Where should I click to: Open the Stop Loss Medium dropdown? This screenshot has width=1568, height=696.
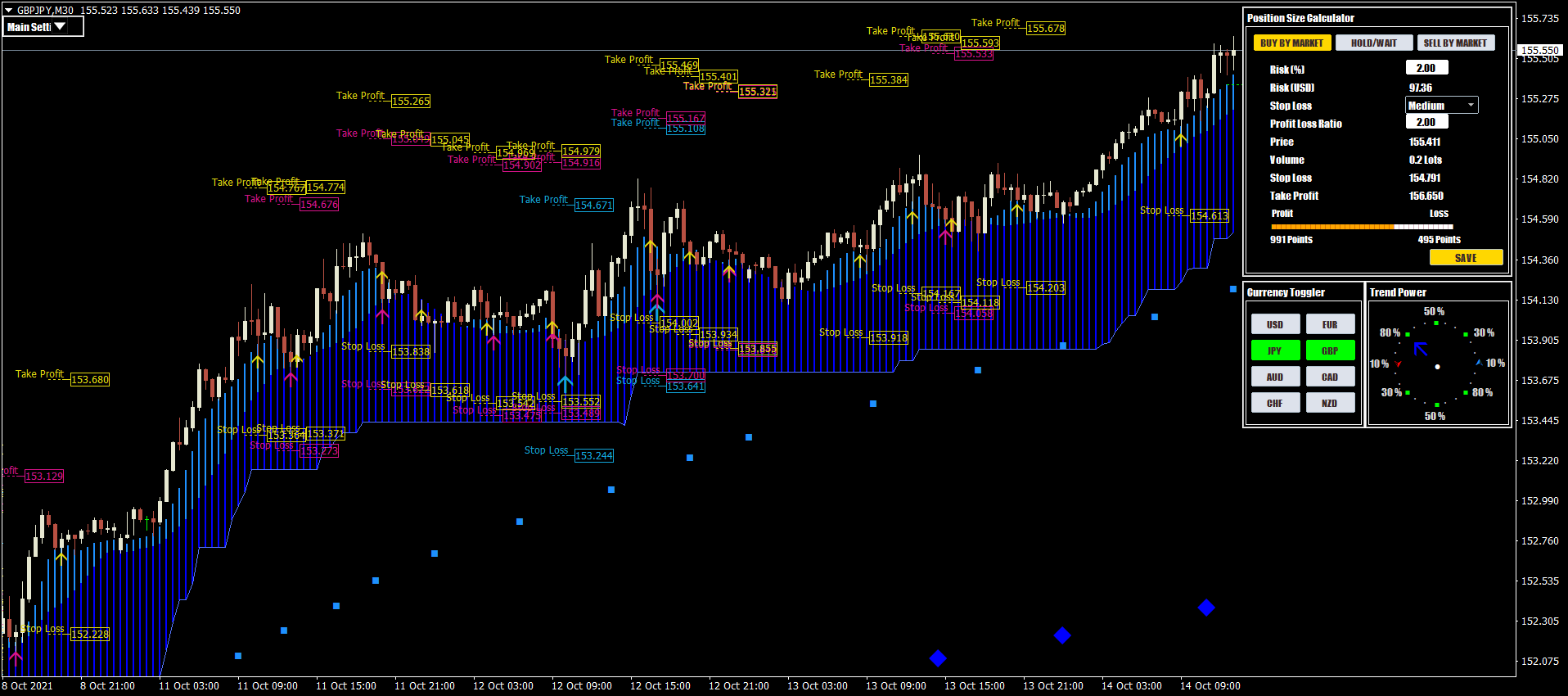tap(1442, 105)
